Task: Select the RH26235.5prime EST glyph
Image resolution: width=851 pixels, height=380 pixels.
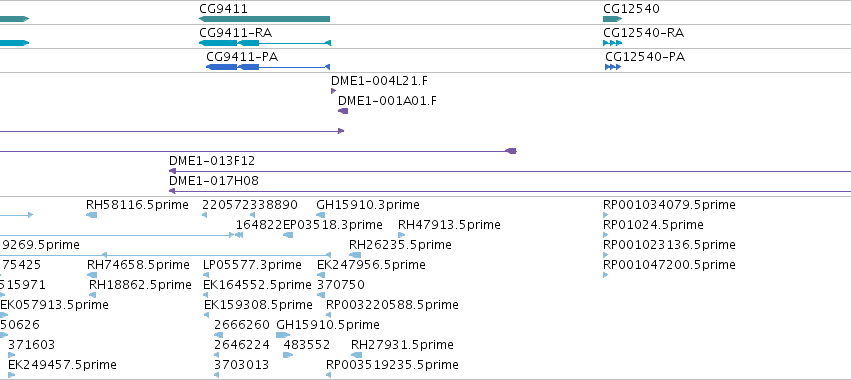Action: (x=355, y=255)
